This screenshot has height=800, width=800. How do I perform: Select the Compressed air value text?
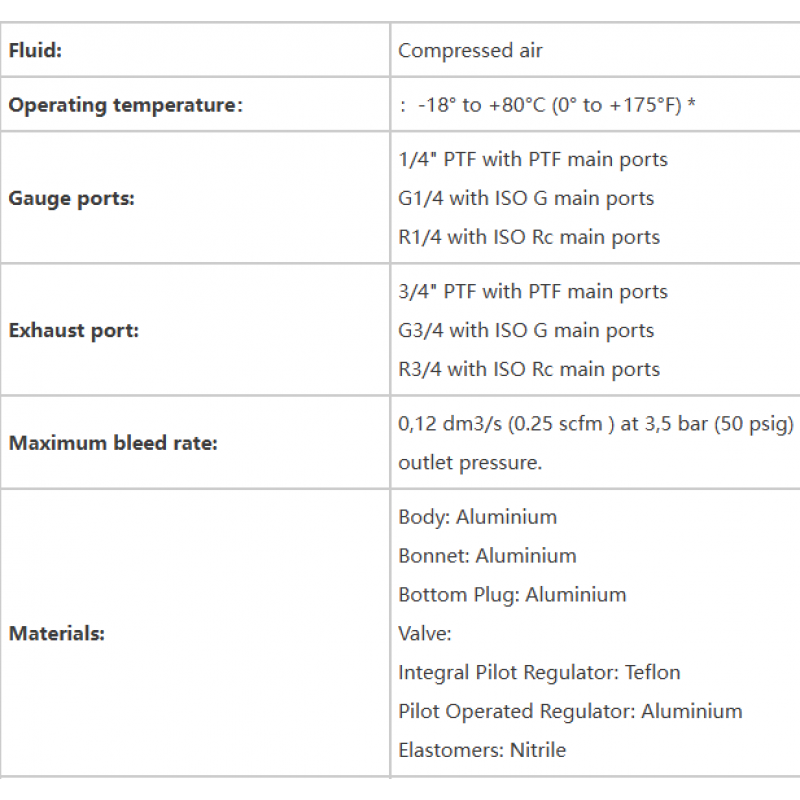tap(470, 51)
